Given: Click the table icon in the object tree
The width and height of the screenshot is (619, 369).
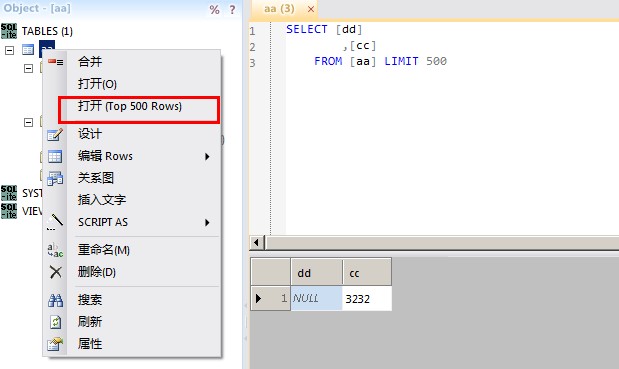Looking at the screenshot, I should tap(28, 50).
